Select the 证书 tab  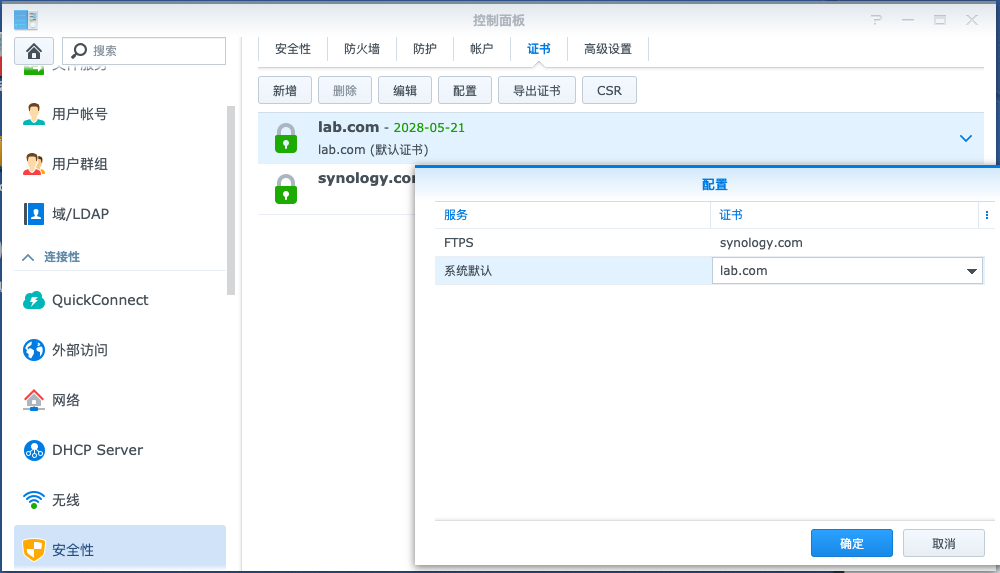[539, 49]
